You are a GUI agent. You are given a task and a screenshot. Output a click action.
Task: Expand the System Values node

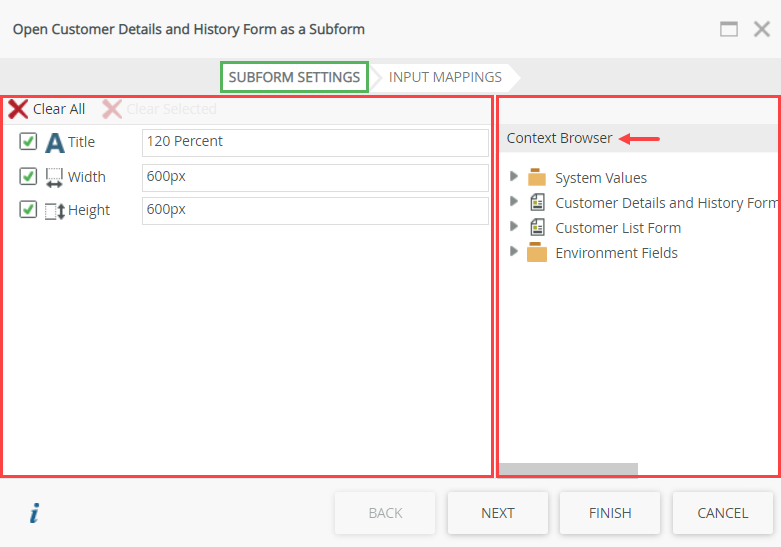point(514,176)
